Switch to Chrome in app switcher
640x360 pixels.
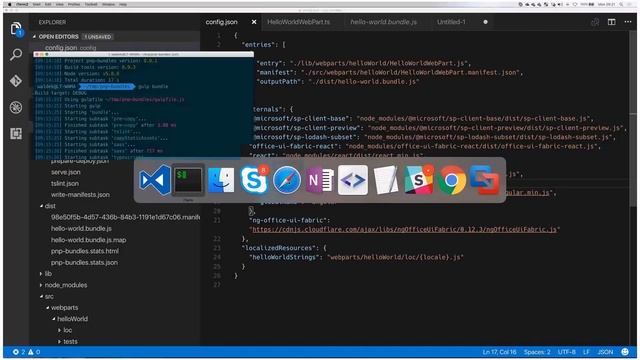coord(451,180)
